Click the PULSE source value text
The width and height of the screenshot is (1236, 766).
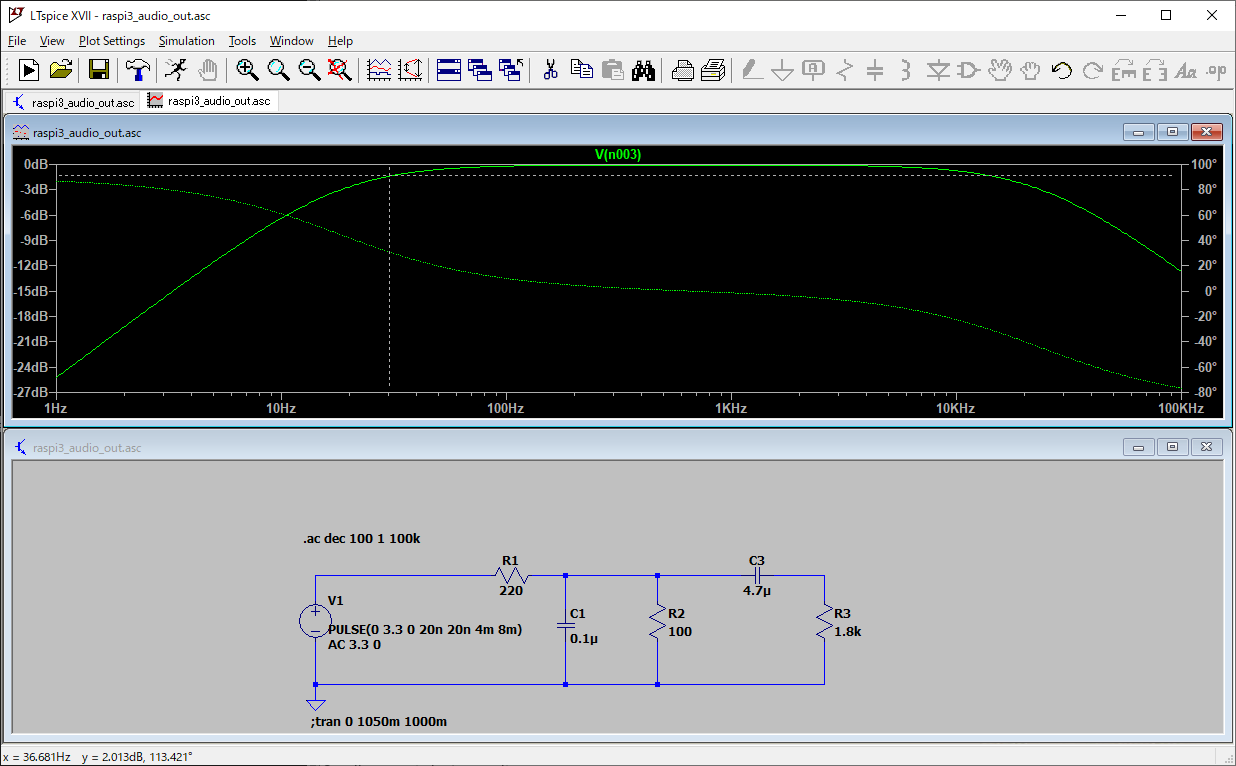(425, 629)
